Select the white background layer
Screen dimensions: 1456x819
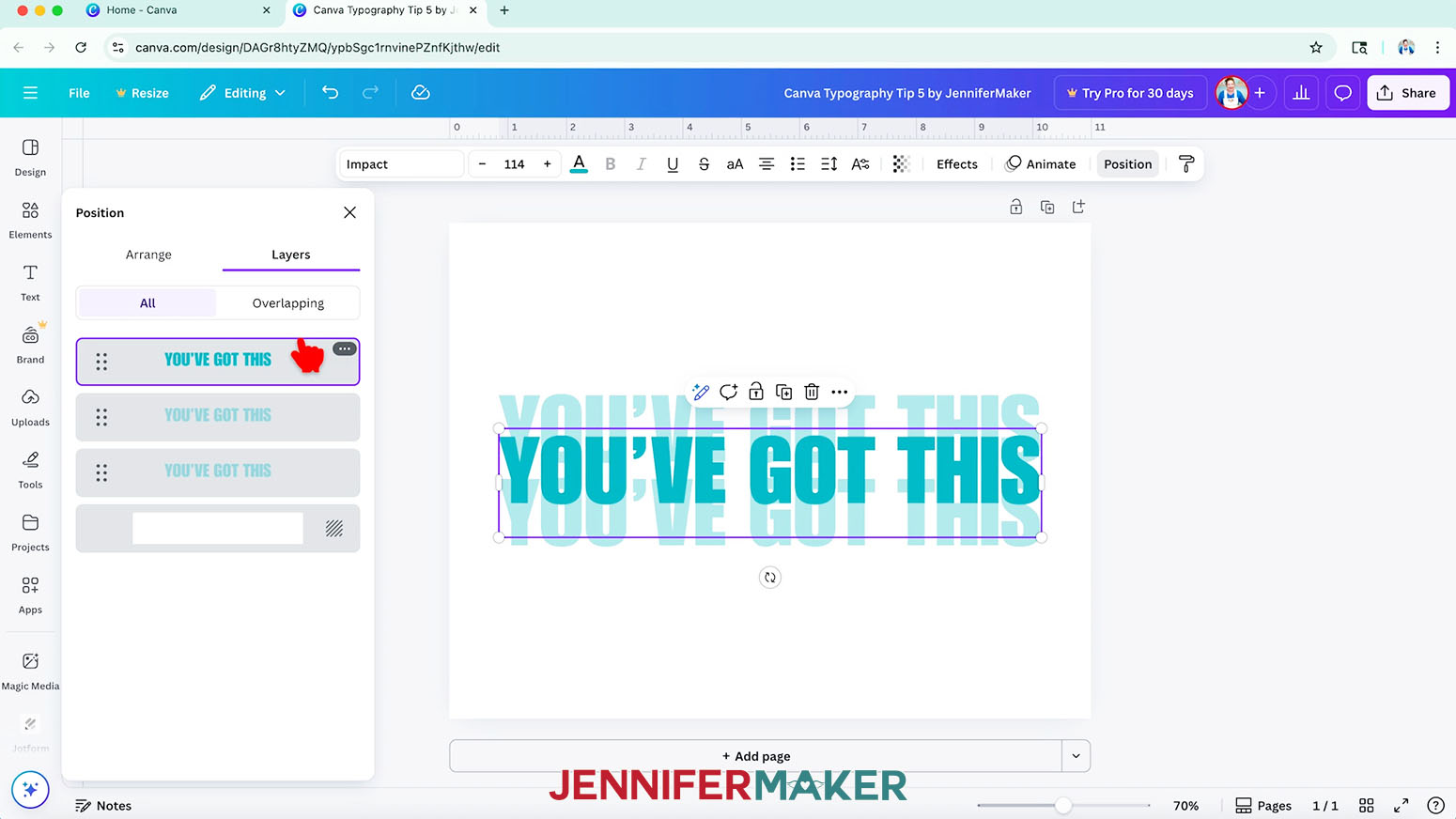218,528
